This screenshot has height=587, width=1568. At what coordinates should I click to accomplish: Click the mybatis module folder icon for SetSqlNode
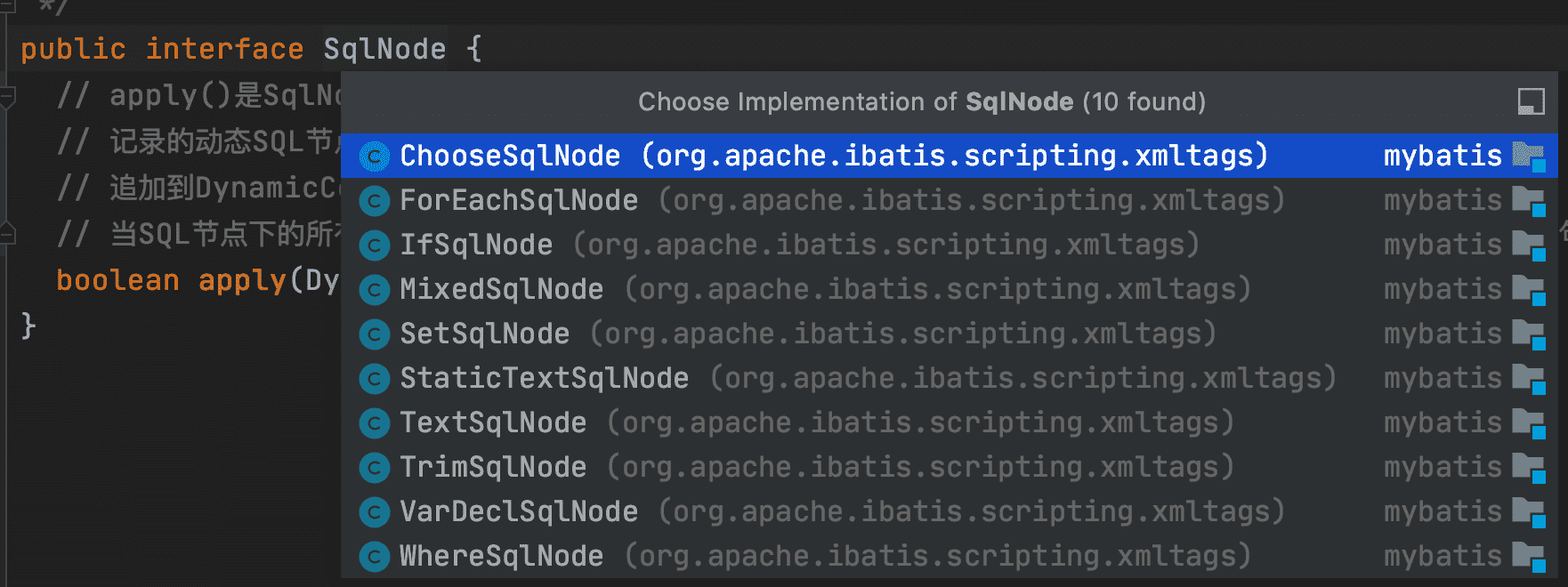1529,334
